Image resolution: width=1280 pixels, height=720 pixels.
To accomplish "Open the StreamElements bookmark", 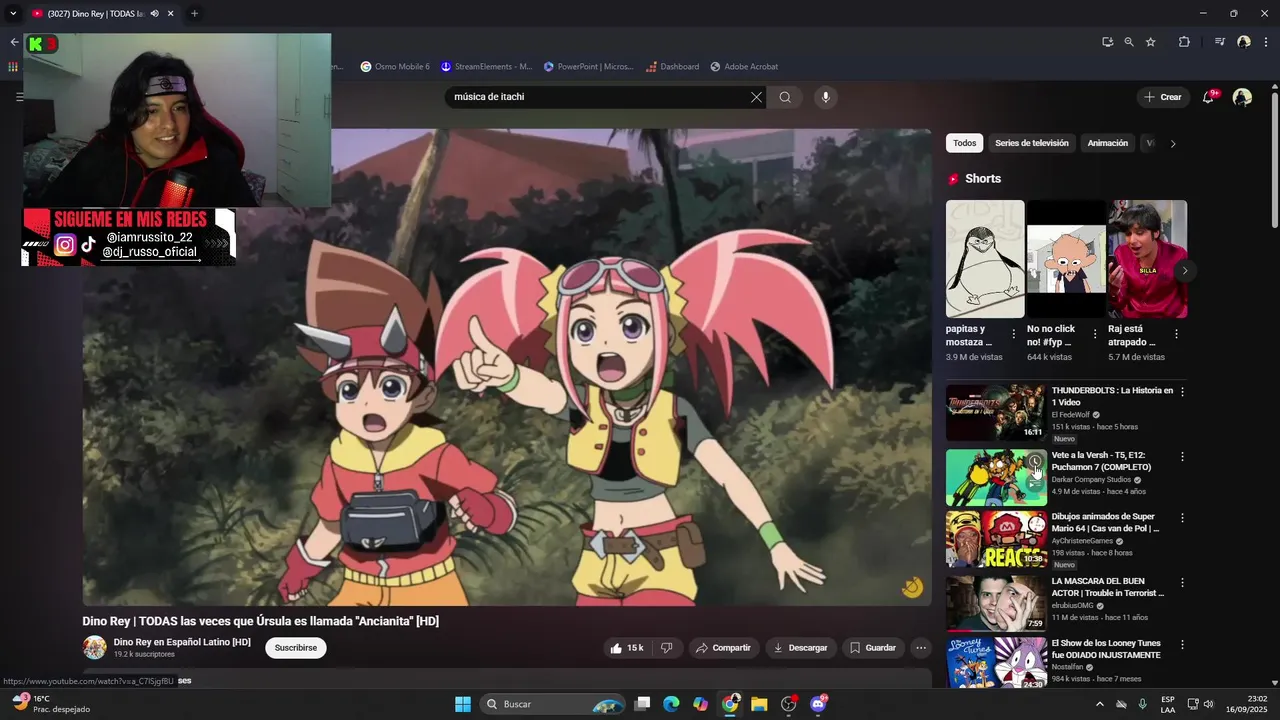I will coord(487,67).
